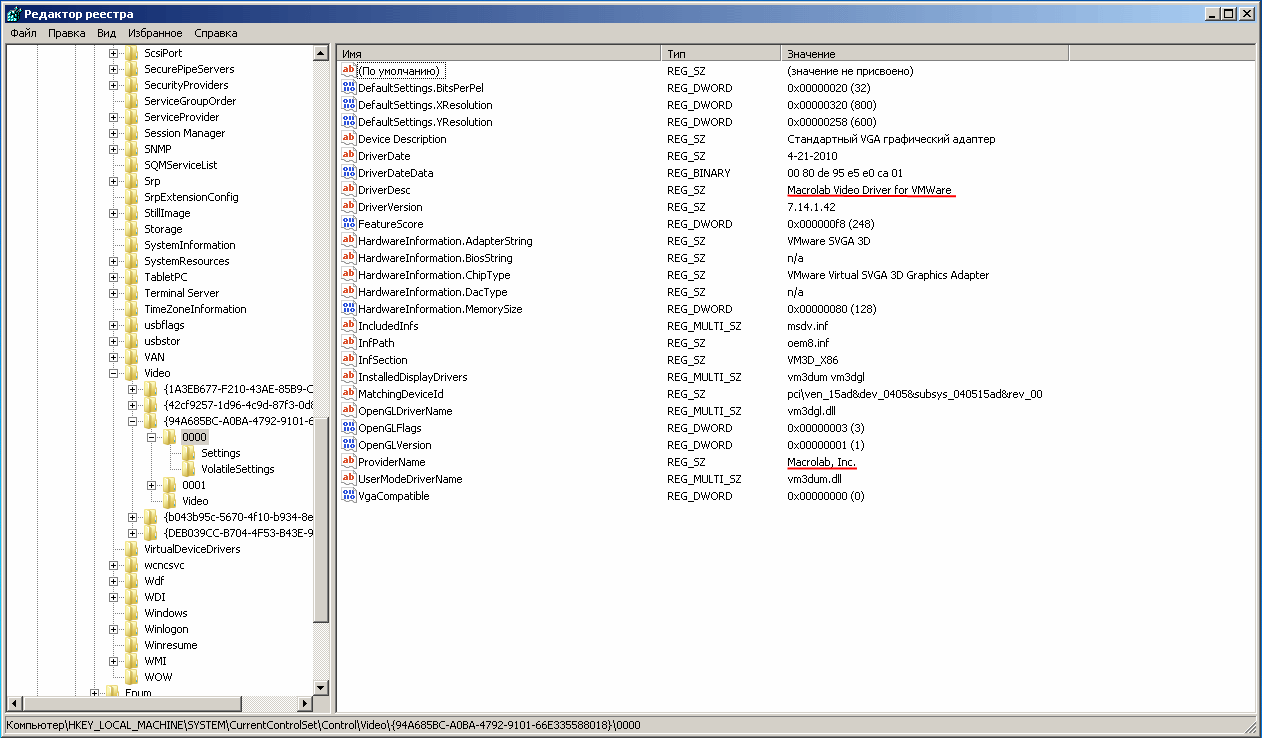Image resolution: width=1262 pixels, height=738 pixels.
Task: Select the SystemInformation tree key
Action: (190, 245)
